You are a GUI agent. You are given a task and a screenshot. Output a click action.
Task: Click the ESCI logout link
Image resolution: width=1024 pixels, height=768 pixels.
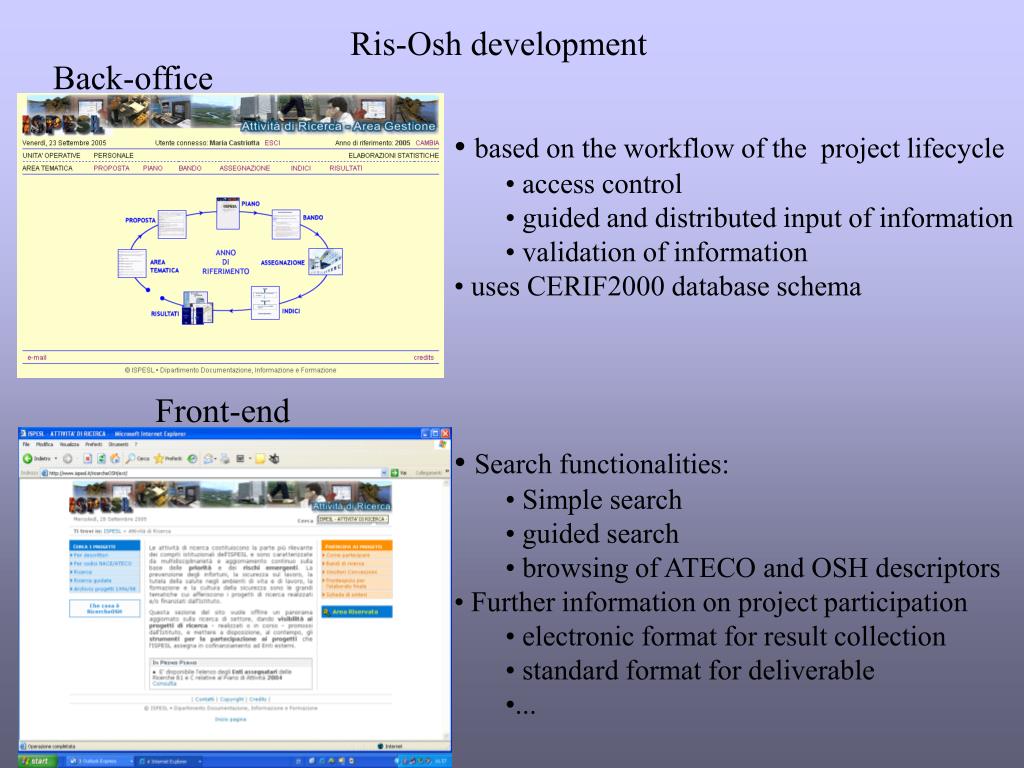(272, 142)
